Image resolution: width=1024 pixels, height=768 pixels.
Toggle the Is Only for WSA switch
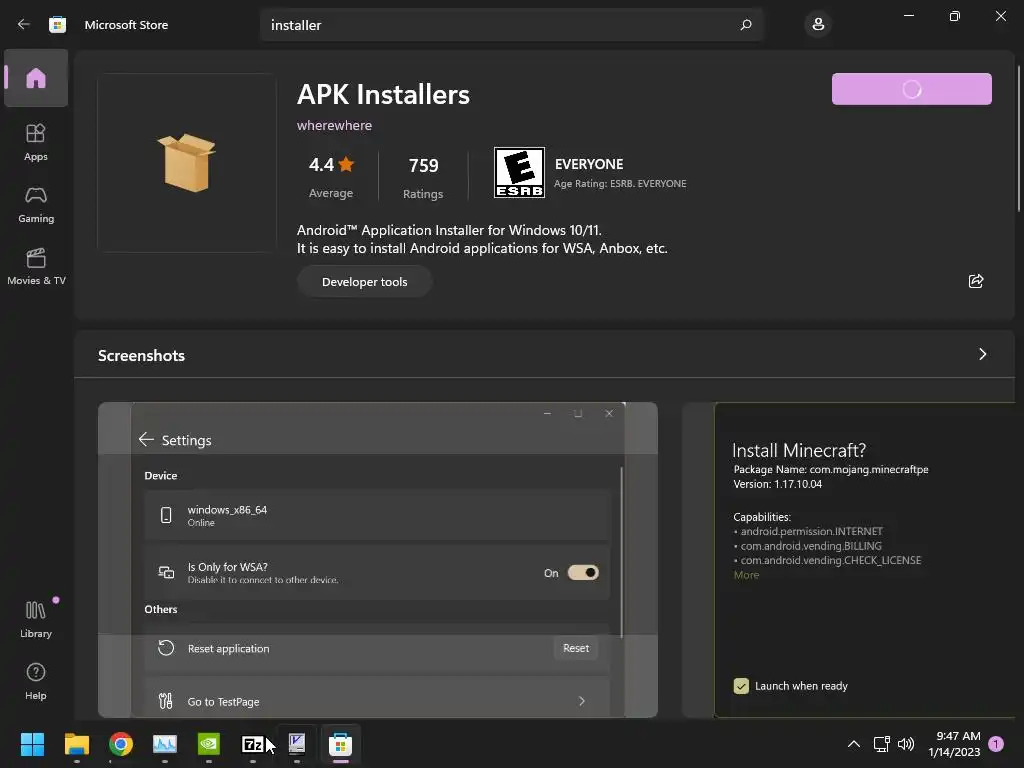coord(583,573)
